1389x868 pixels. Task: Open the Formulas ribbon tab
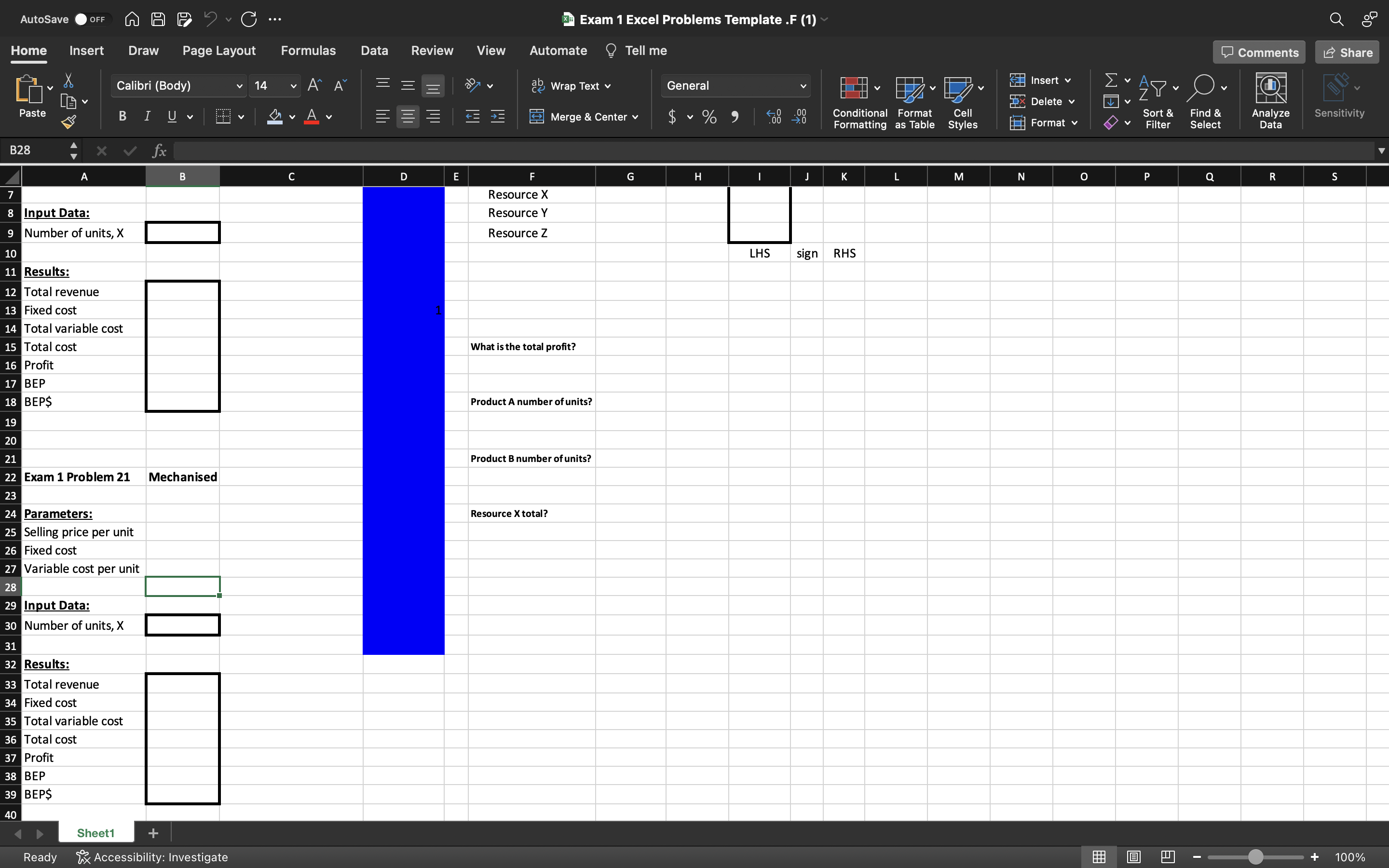pyautogui.click(x=308, y=51)
